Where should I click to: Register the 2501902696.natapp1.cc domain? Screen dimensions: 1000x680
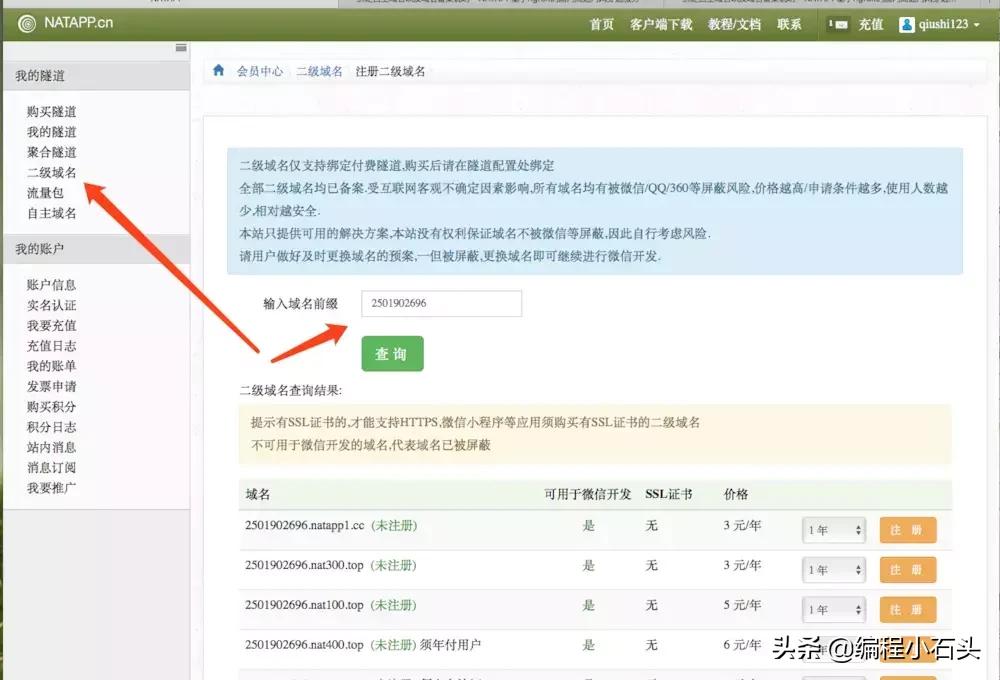(x=907, y=529)
